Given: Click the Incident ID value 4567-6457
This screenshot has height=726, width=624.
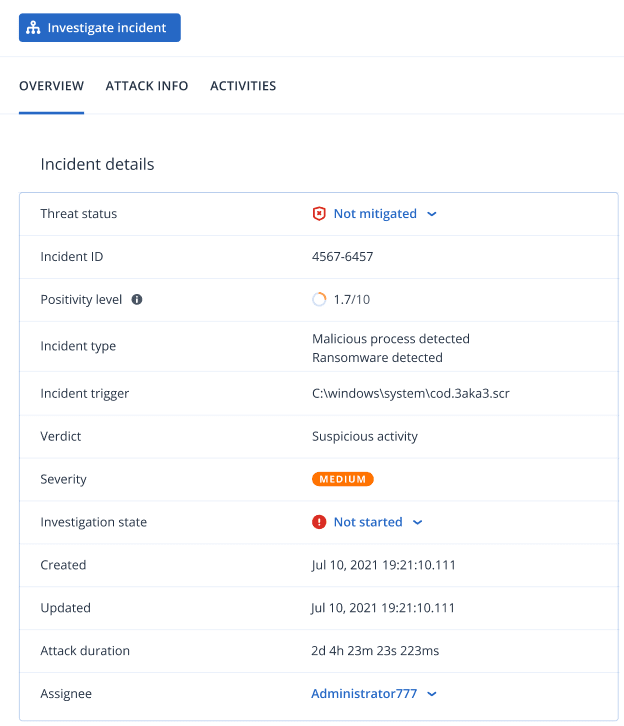Looking at the screenshot, I should (x=342, y=257).
